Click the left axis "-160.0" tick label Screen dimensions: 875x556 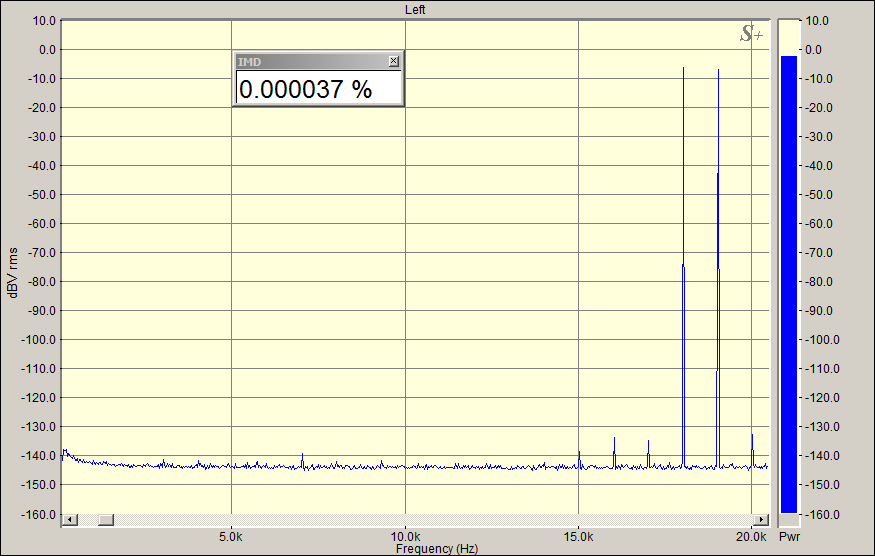click(x=39, y=514)
